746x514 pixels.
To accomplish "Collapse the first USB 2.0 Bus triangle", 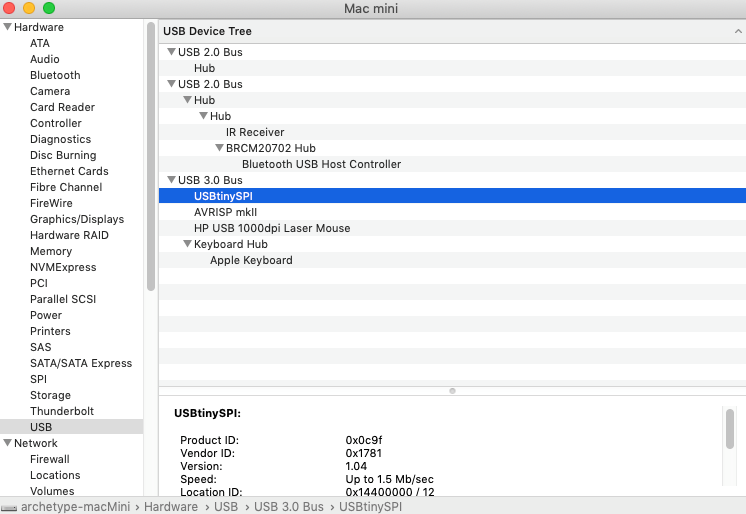I will (x=171, y=51).
